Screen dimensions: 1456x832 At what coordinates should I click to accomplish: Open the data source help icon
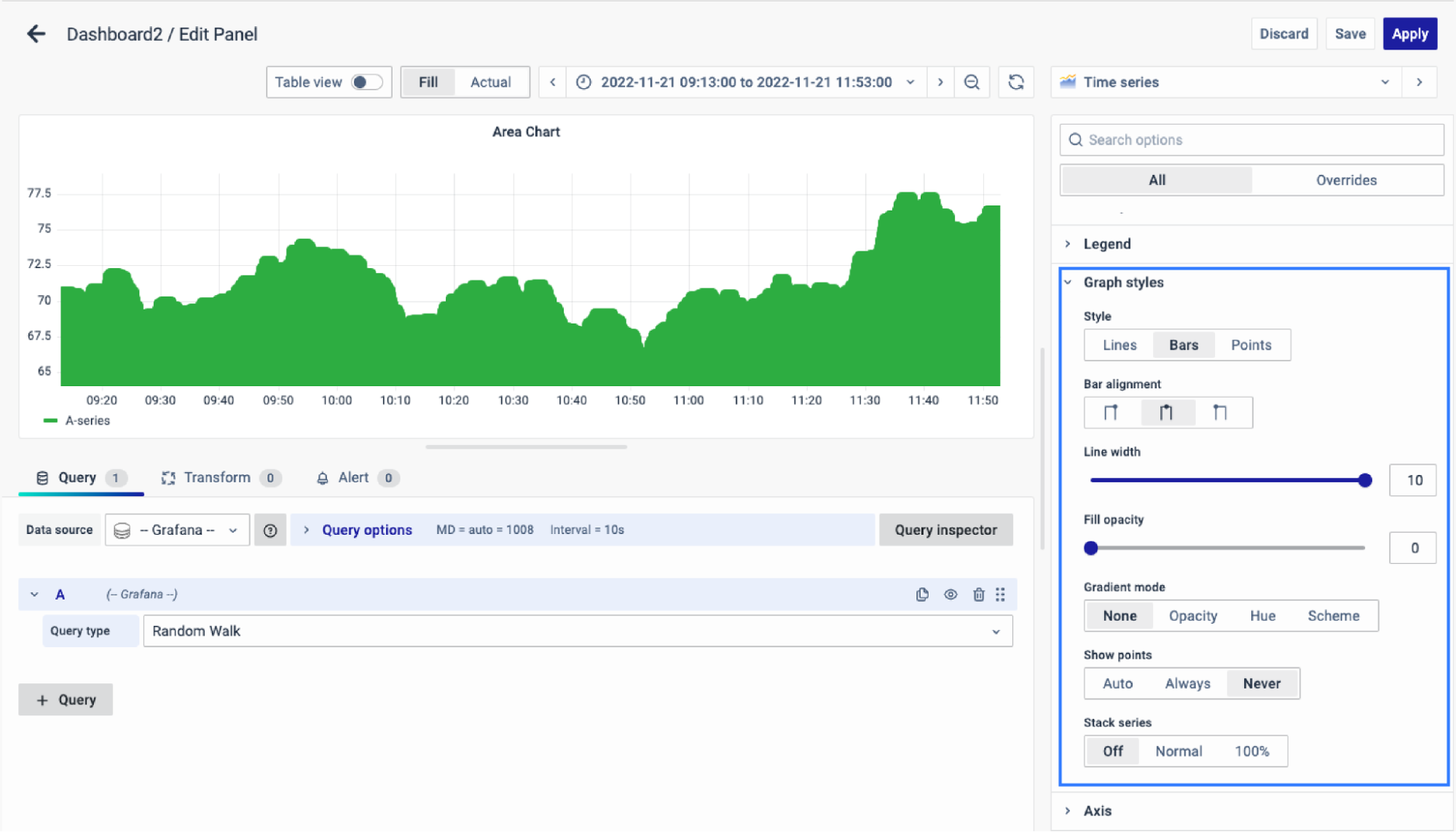pos(270,530)
